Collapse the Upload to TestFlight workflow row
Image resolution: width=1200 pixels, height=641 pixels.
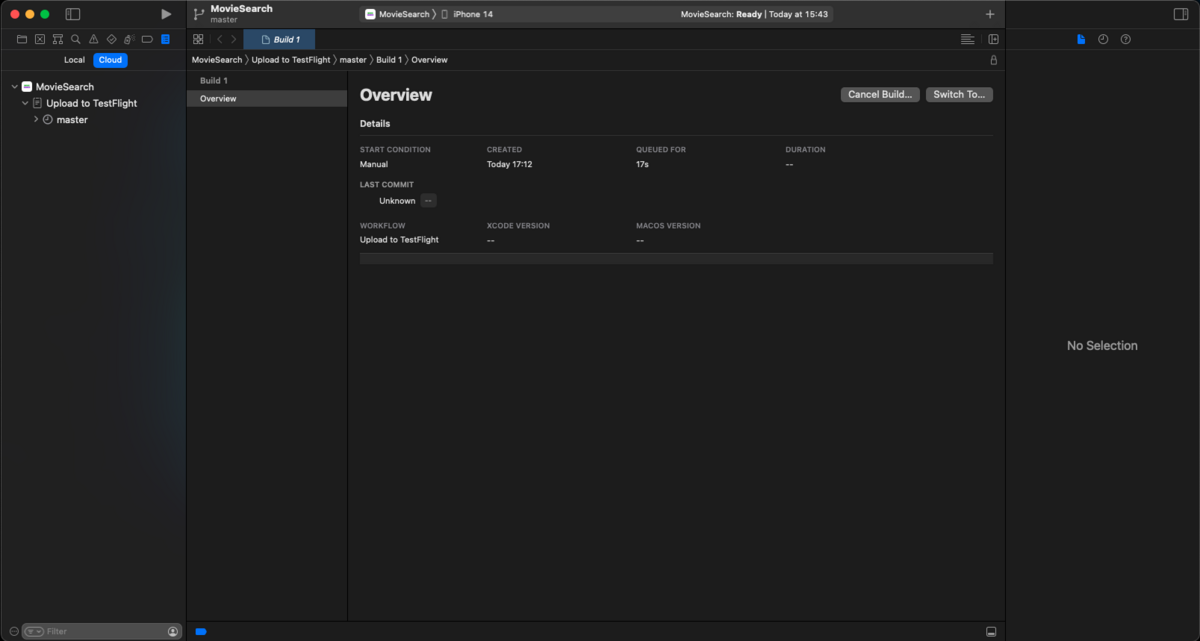[x=25, y=103]
